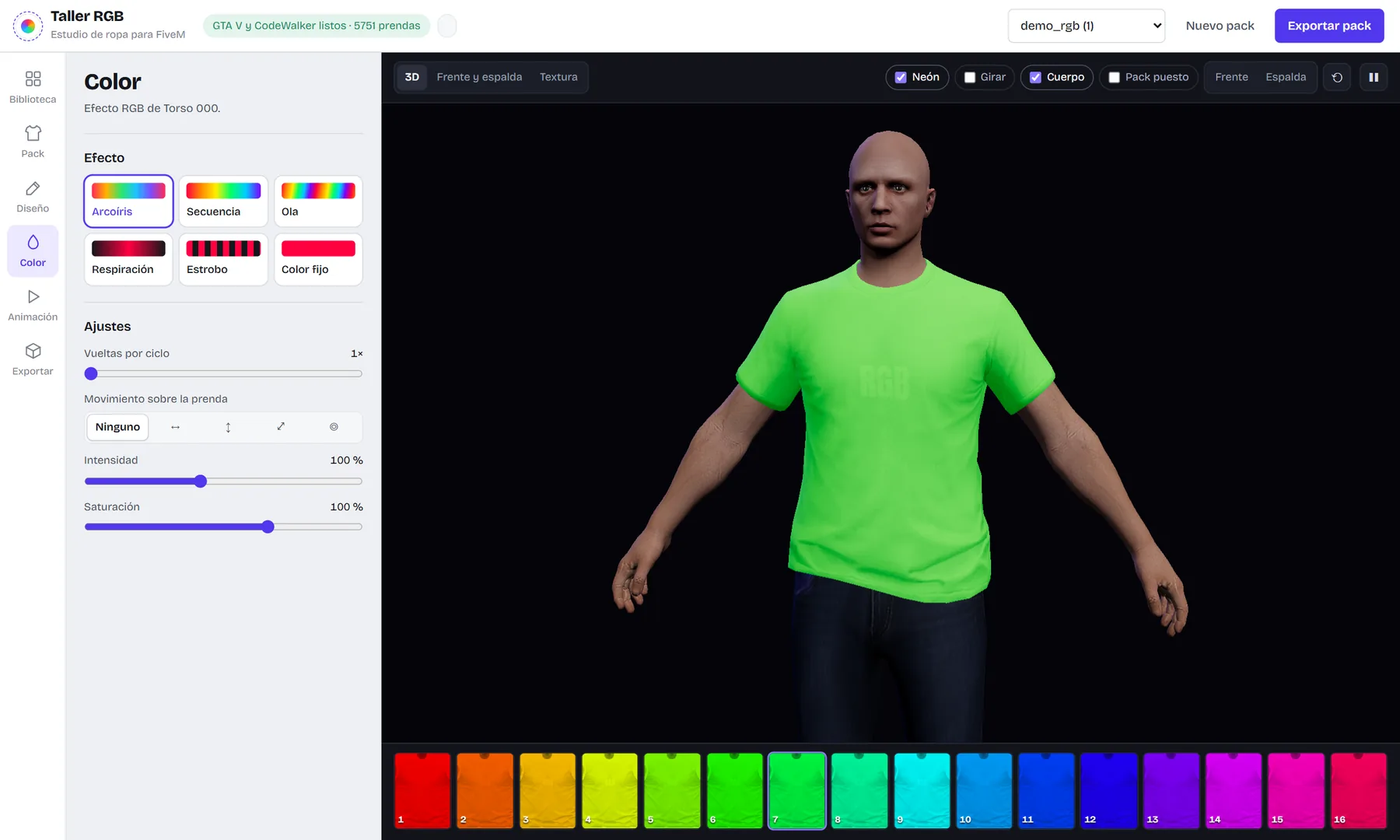Screen dimensions: 1400x840
Task: Switch to the 3D view tab
Action: point(412,77)
